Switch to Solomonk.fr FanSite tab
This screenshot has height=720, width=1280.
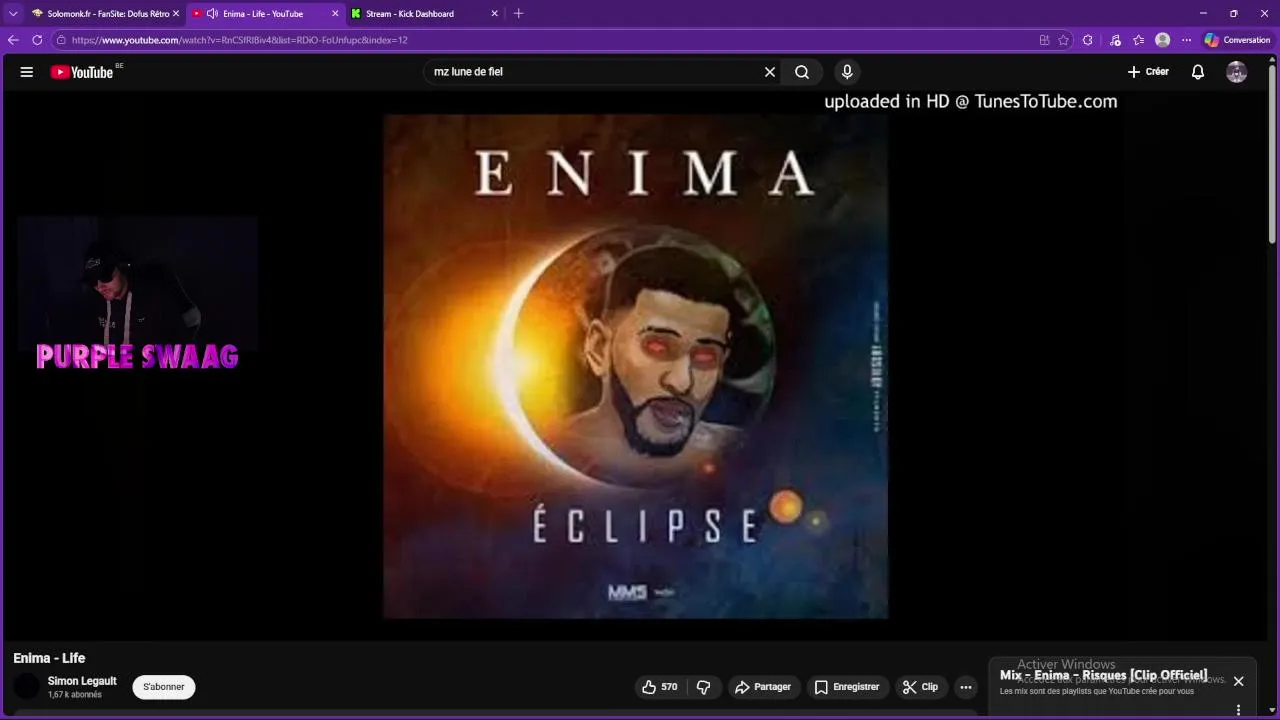[104, 14]
